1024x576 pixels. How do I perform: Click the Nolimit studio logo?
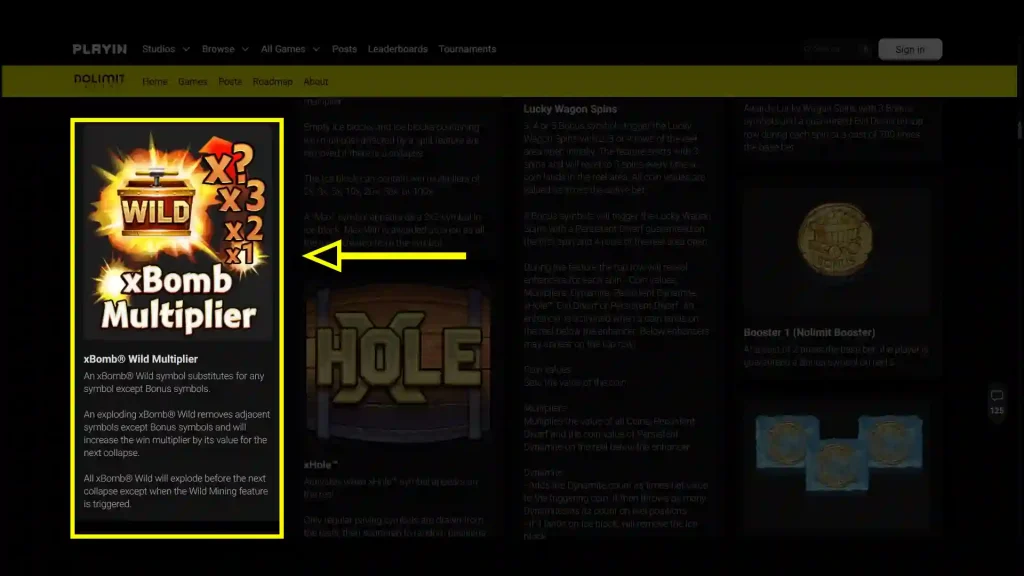coord(99,80)
